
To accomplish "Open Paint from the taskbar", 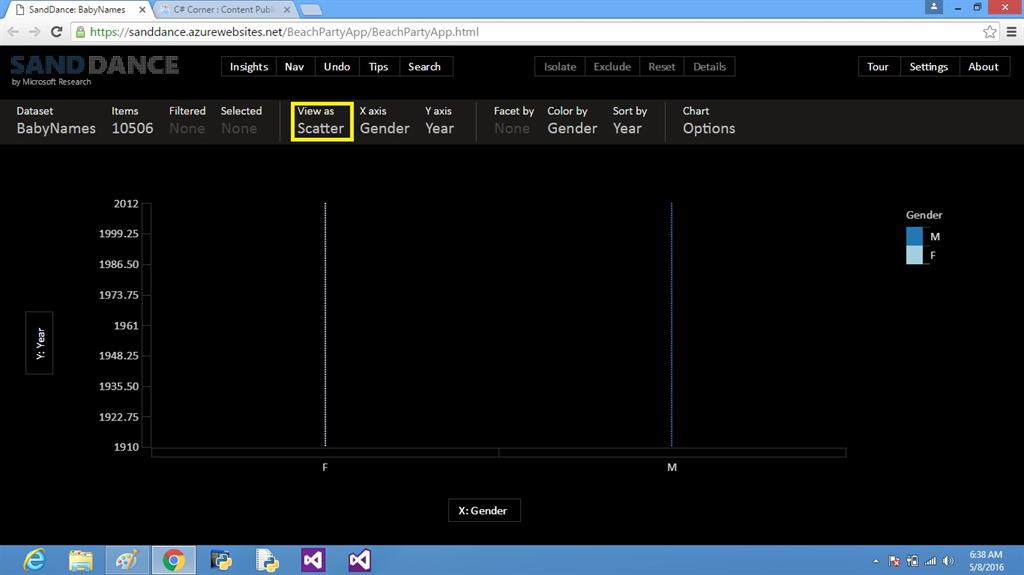I will 127,560.
